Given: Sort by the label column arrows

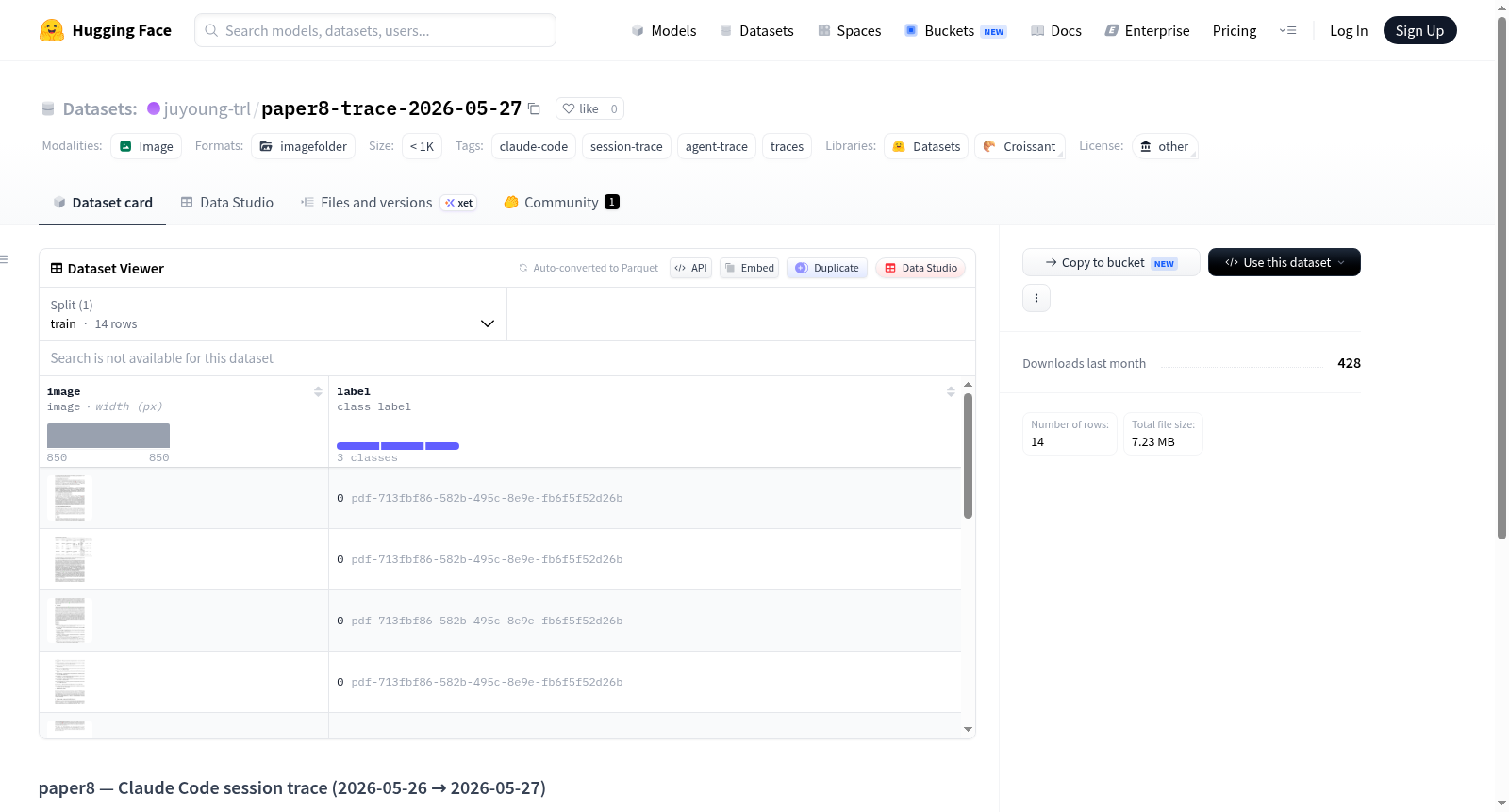Looking at the screenshot, I should (x=951, y=391).
